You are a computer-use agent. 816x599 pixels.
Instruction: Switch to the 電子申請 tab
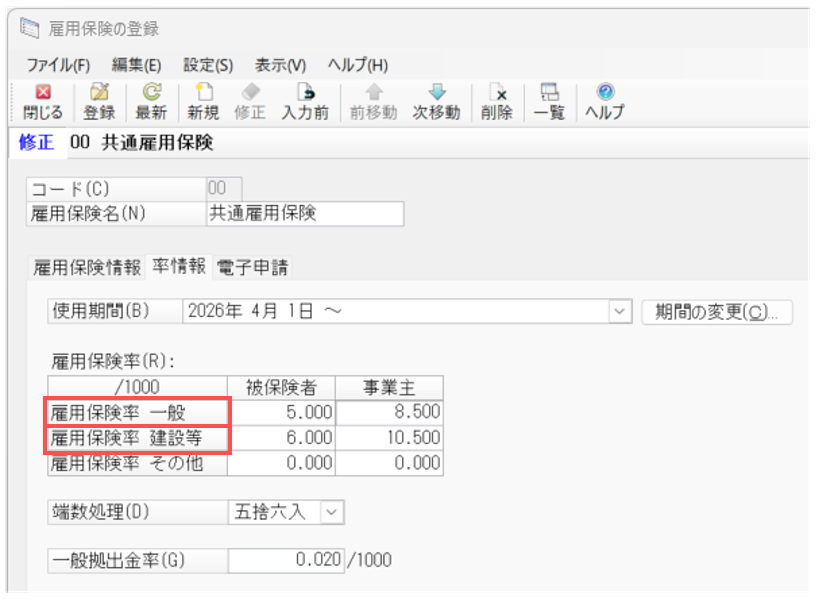(x=253, y=267)
